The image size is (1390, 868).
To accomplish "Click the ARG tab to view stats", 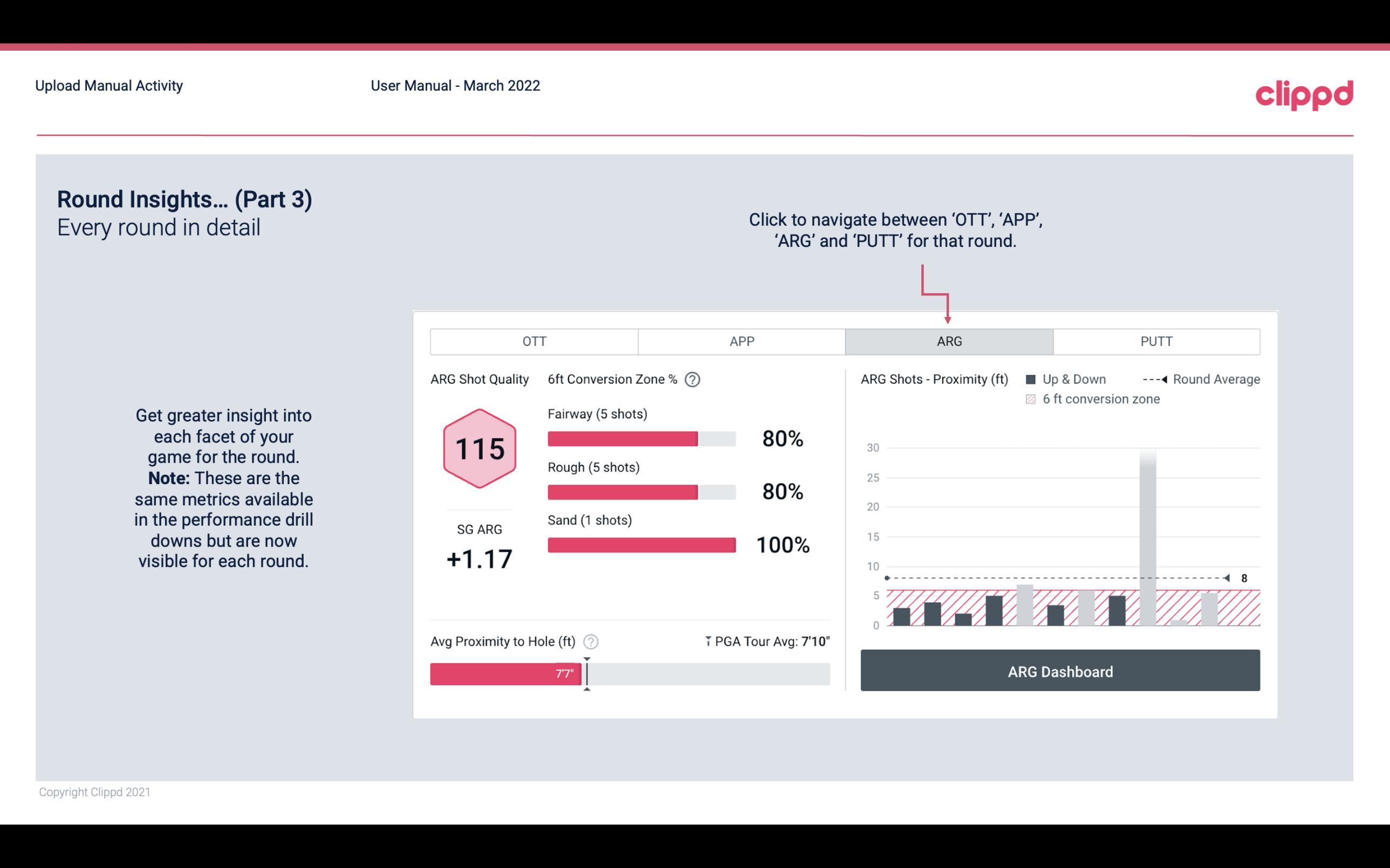I will [947, 341].
